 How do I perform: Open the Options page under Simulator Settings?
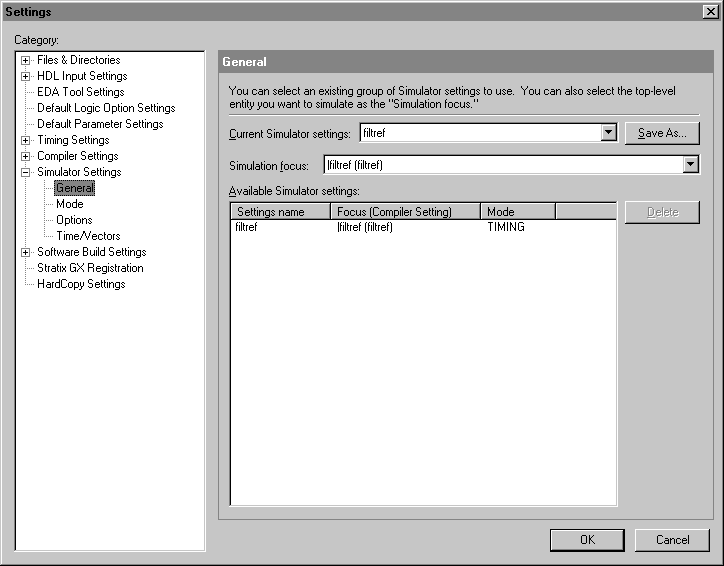point(74,220)
